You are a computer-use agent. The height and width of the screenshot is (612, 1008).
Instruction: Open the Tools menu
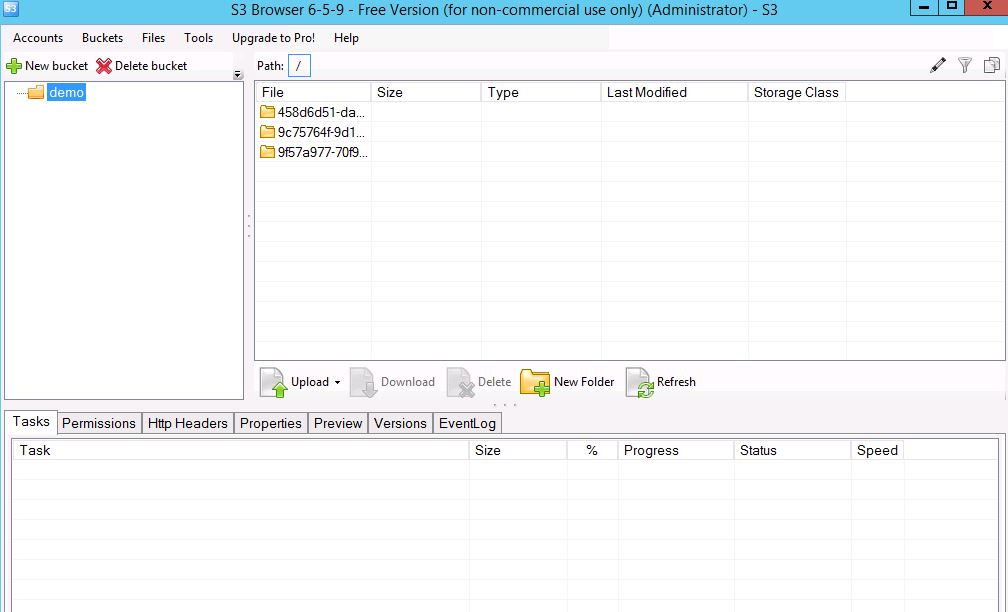(x=198, y=38)
